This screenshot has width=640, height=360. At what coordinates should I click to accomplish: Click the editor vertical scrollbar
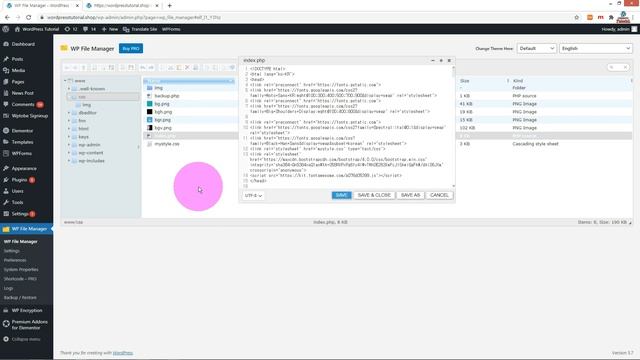[453, 127]
